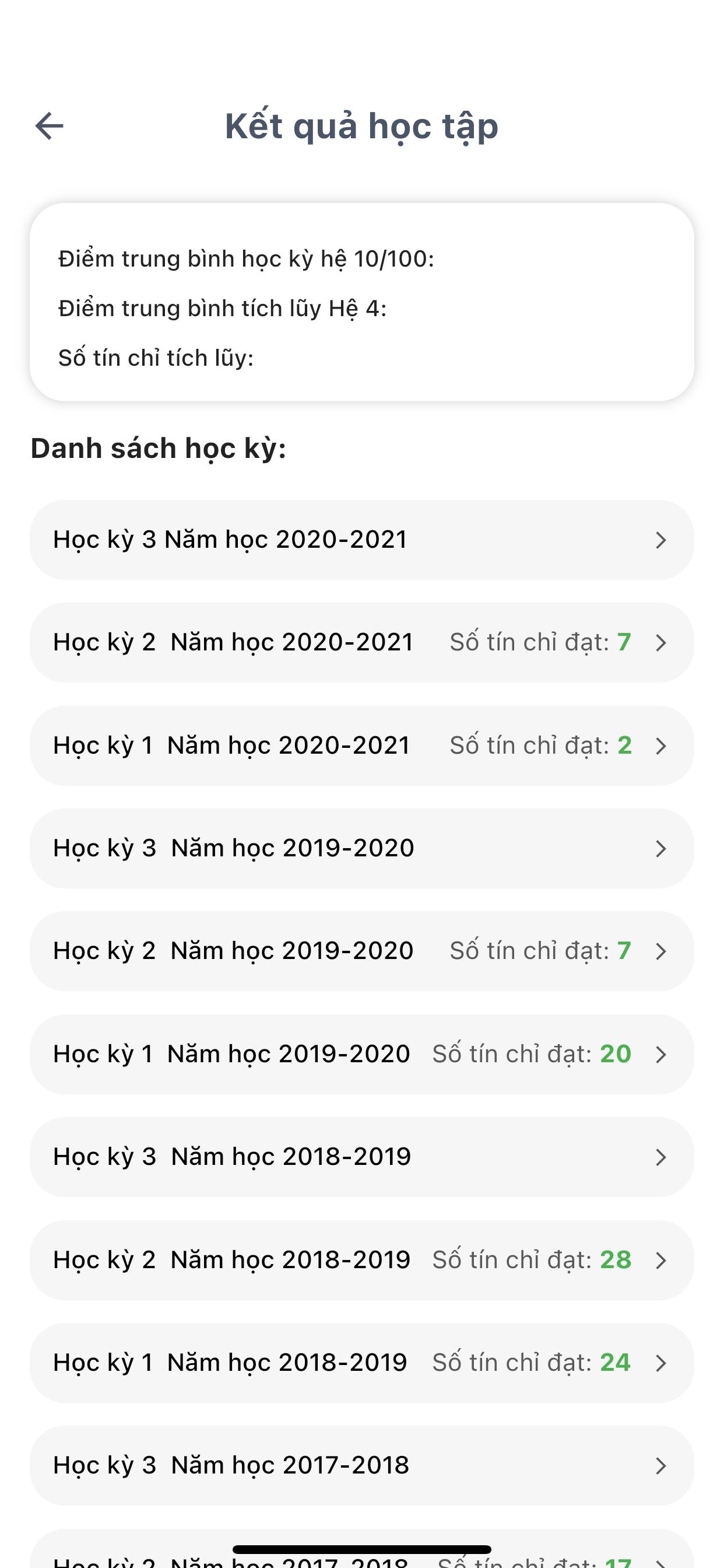This screenshot has width=724, height=1568.
Task: Tap chevron for Học kỳ 3 2019-2020
Action: coord(660,849)
